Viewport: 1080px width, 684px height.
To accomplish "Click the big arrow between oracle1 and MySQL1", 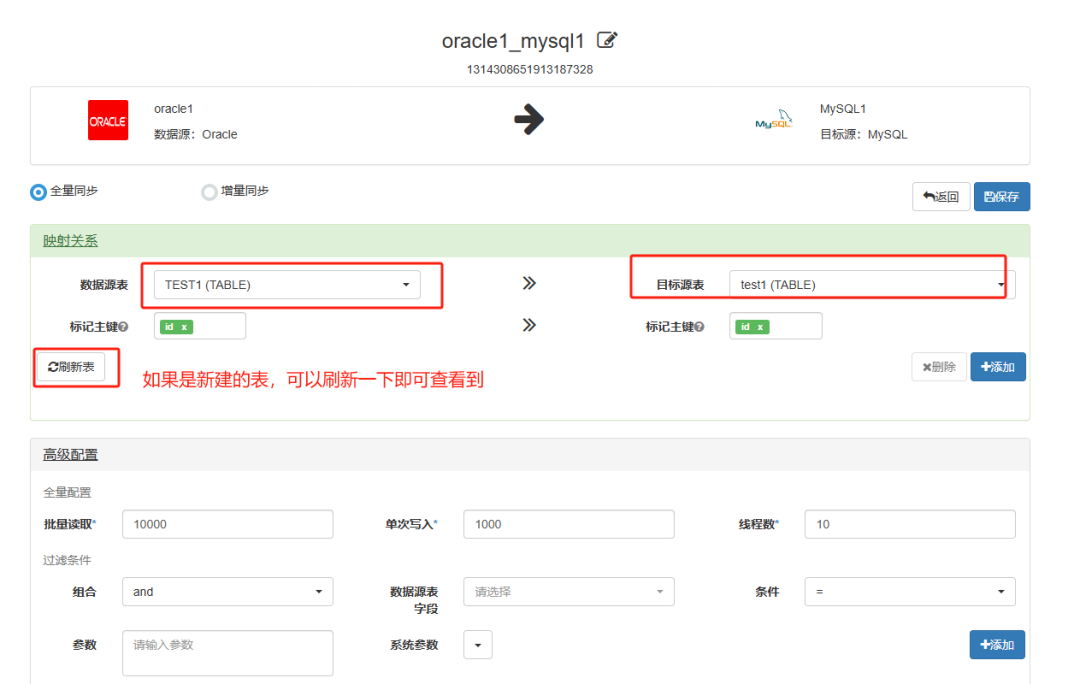I will [x=529, y=119].
